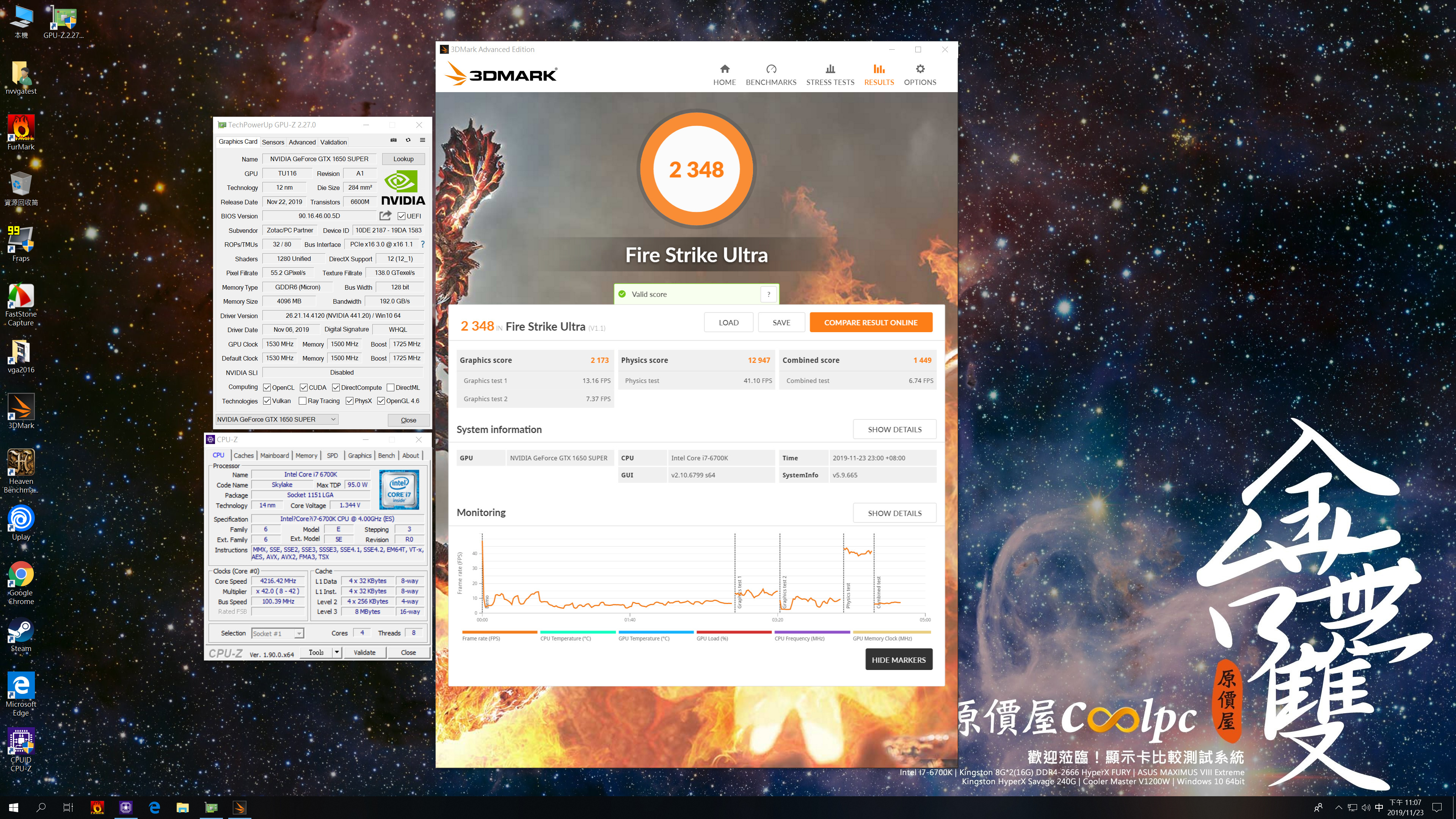Image resolution: width=1456 pixels, height=819 pixels.
Task: Open the nvvgatest folder on the desktop
Action: [x=21, y=77]
